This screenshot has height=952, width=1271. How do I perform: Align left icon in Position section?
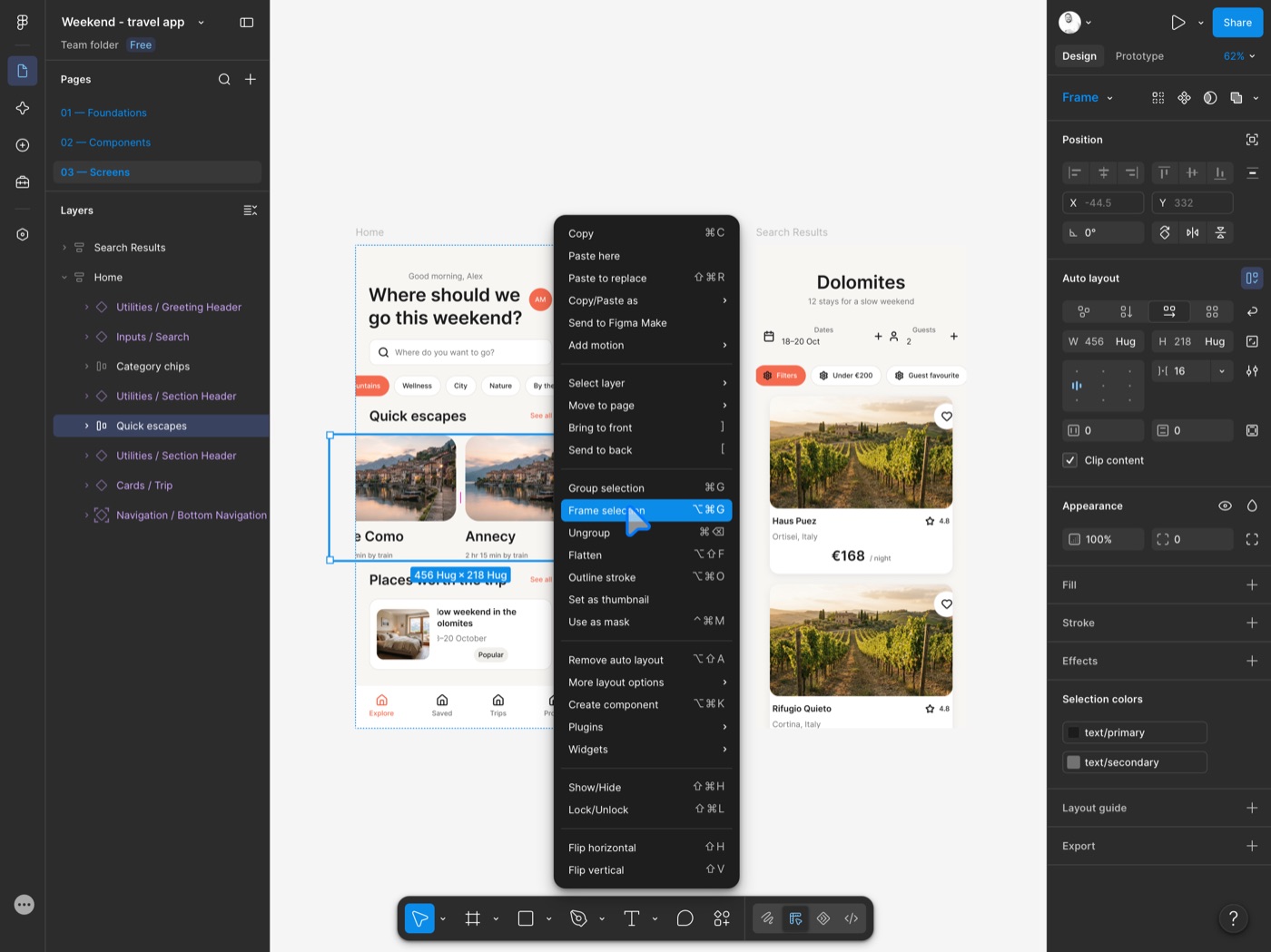(x=1076, y=172)
